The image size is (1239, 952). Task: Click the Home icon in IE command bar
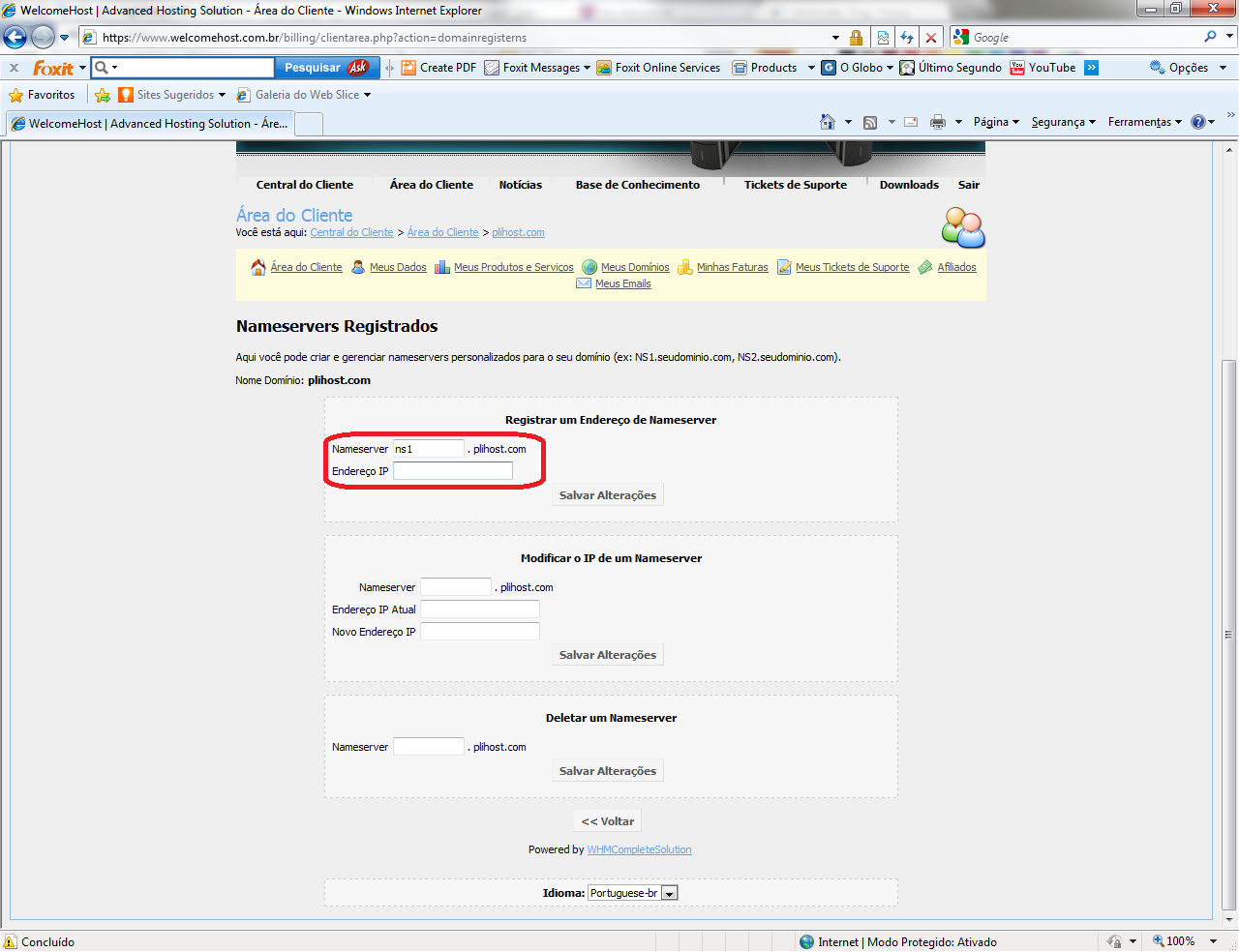click(828, 122)
